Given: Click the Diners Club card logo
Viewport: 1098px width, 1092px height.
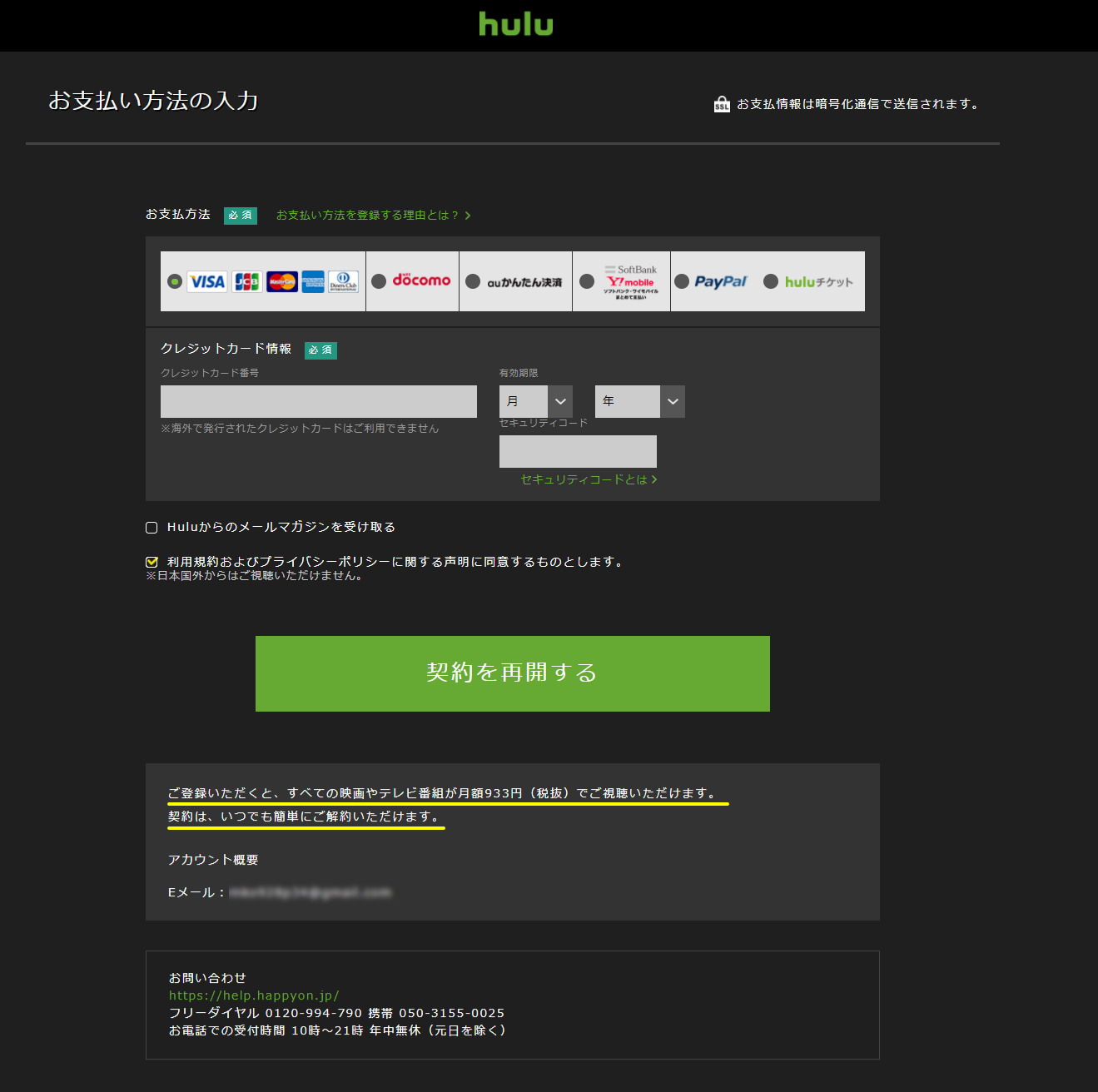Looking at the screenshot, I should (x=343, y=281).
